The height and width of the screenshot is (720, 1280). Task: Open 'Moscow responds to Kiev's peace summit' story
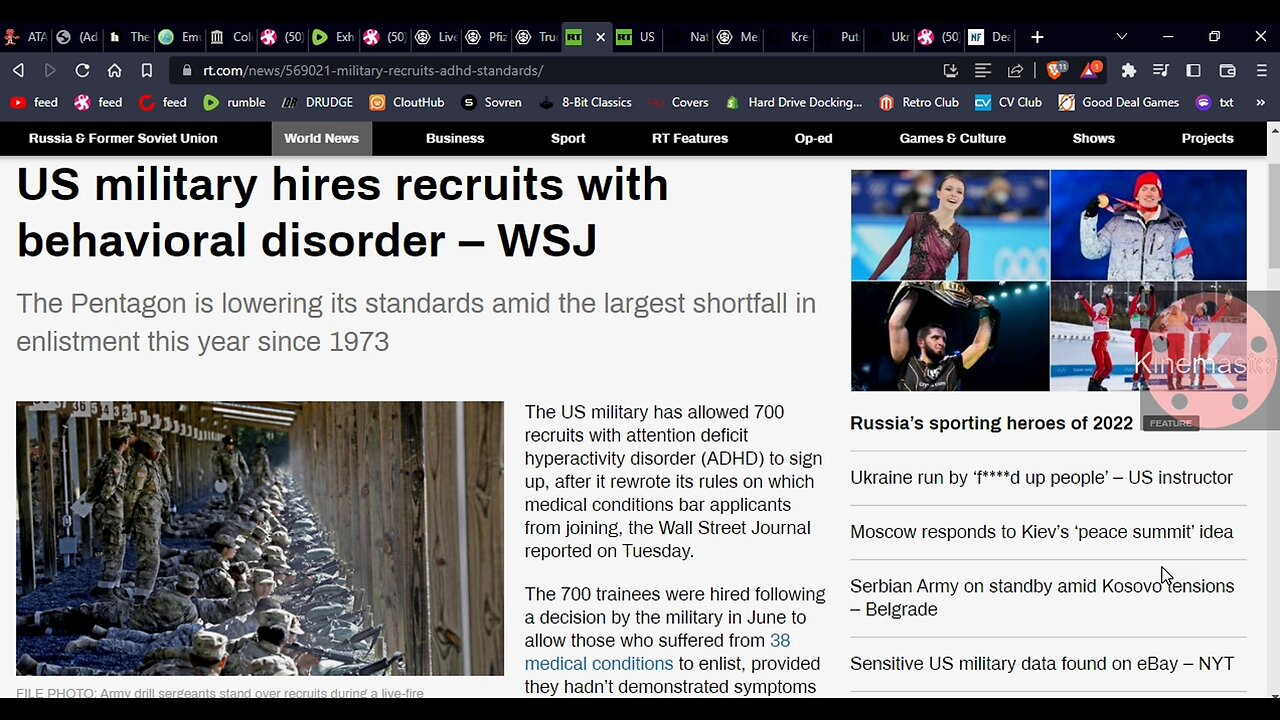click(1041, 532)
